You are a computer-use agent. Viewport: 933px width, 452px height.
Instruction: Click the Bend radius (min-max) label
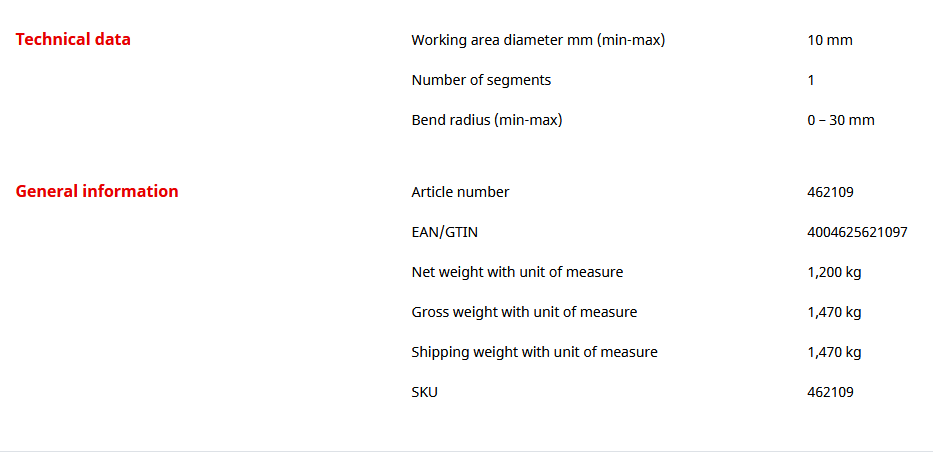[487, 120]
